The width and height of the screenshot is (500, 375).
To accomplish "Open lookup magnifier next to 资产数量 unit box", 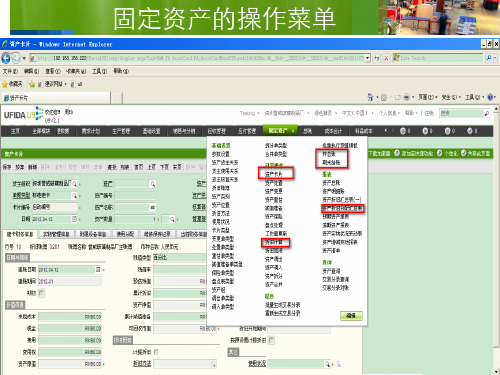I will pos(172,219).
